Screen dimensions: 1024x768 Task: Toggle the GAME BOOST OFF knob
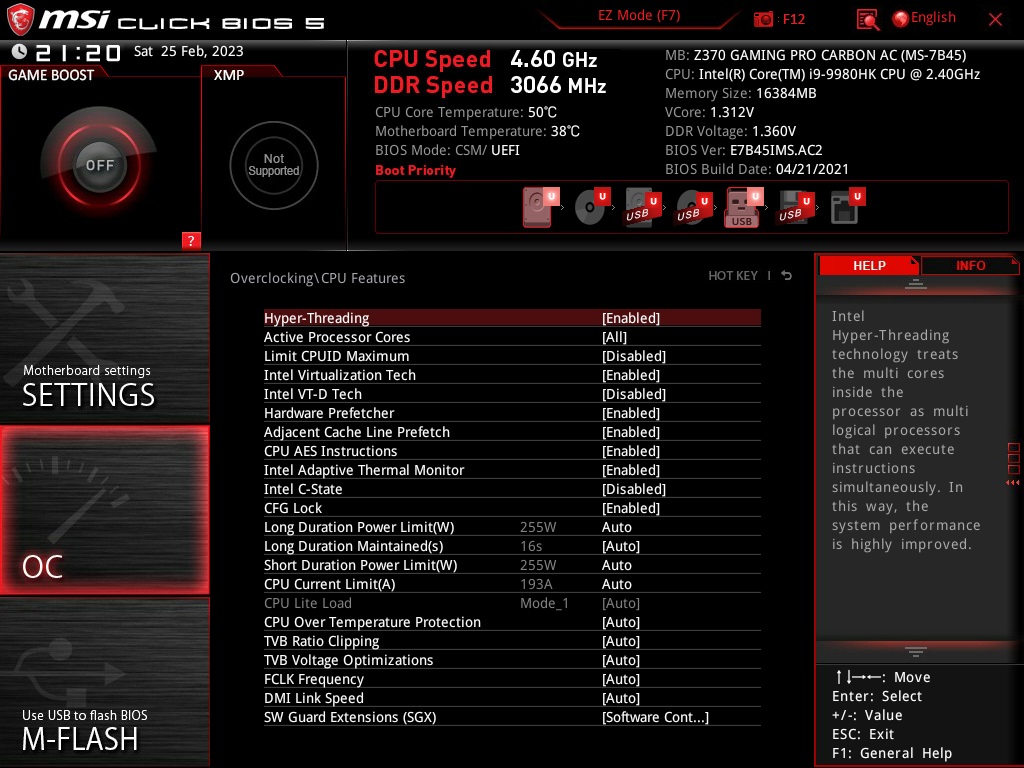tap(99, 165)
